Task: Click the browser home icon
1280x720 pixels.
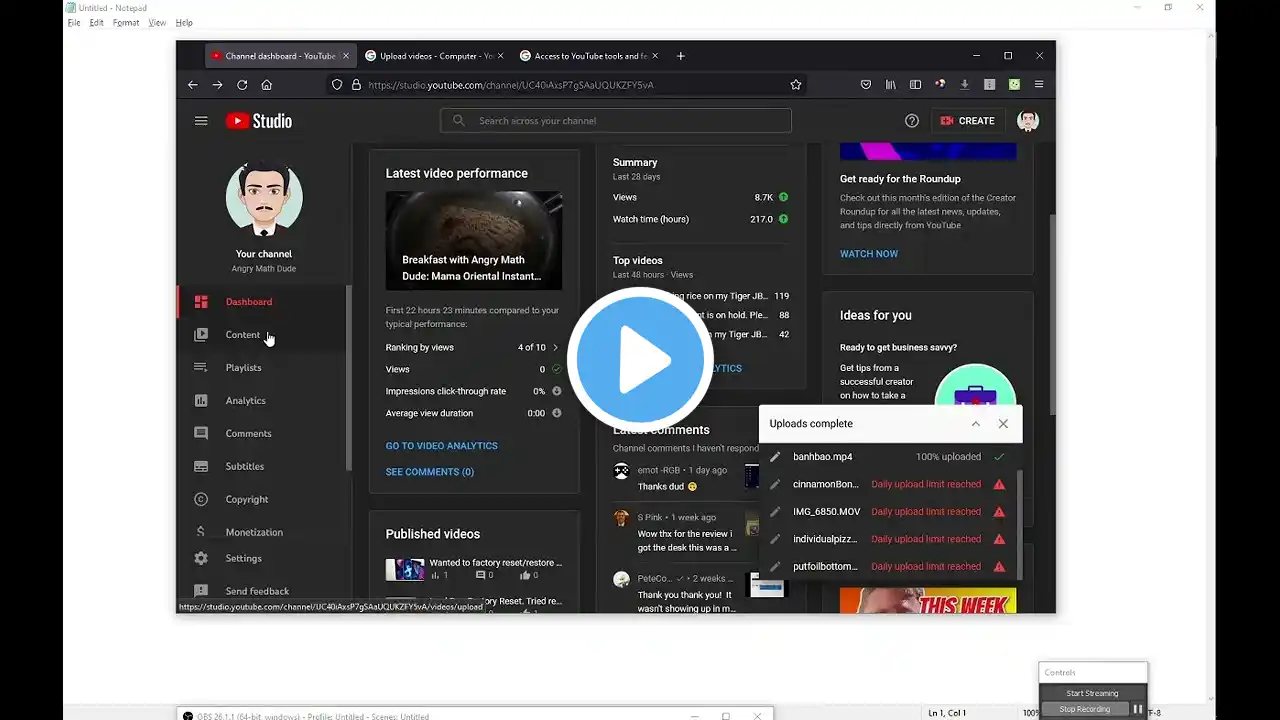Action: tap(266, 85)
